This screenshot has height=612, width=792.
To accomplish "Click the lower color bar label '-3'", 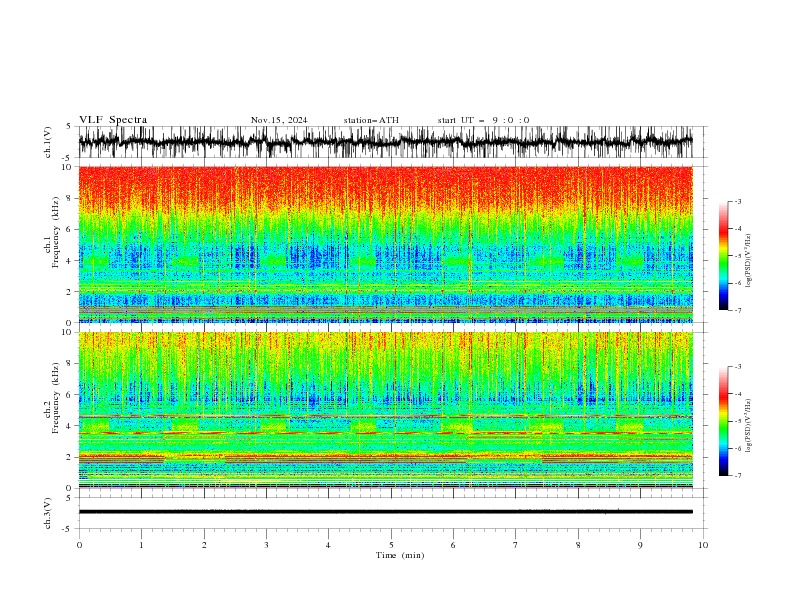I will [737, 367].
